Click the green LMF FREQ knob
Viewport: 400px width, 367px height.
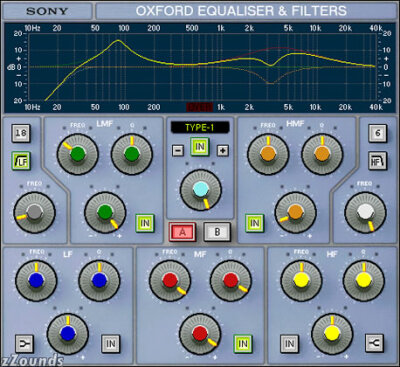pos(78,154)
